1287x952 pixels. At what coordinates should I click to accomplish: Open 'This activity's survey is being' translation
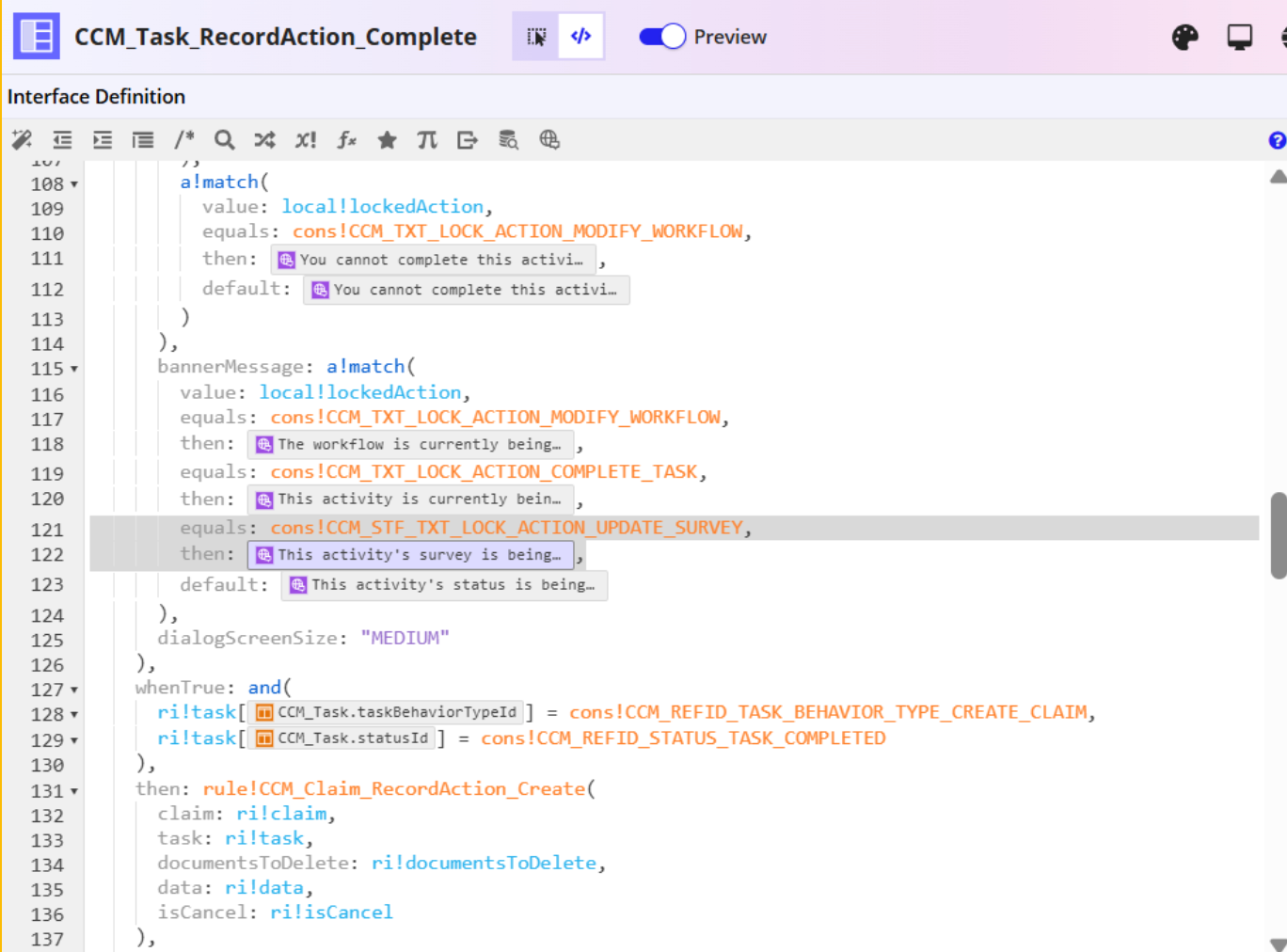click(x=411, y=555)
